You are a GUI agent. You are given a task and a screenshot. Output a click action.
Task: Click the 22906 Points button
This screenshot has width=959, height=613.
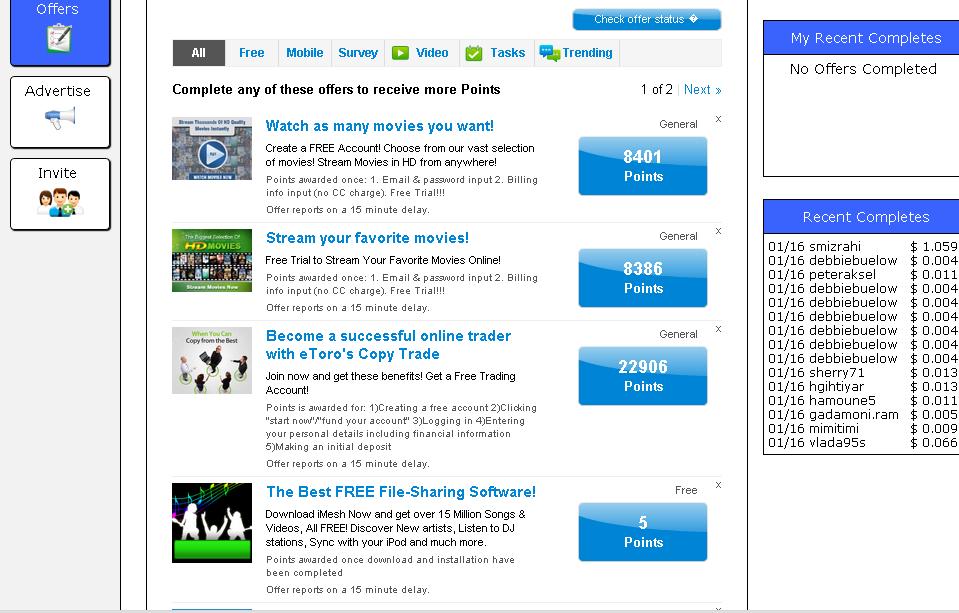tap(643, 376)
